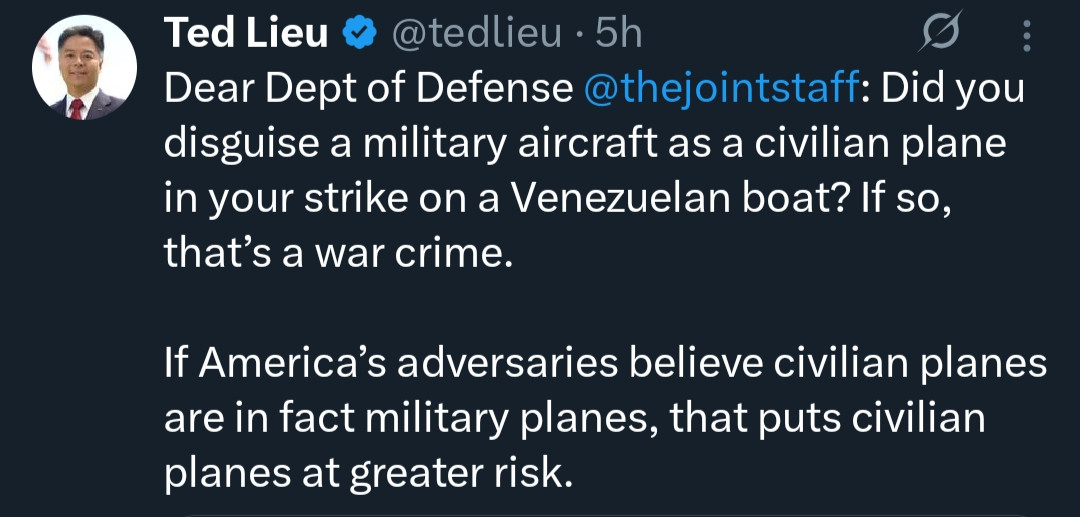Click the words "Did you" after the mention
This screenshot has height=517, width=1080.
[x=954, y=90]
